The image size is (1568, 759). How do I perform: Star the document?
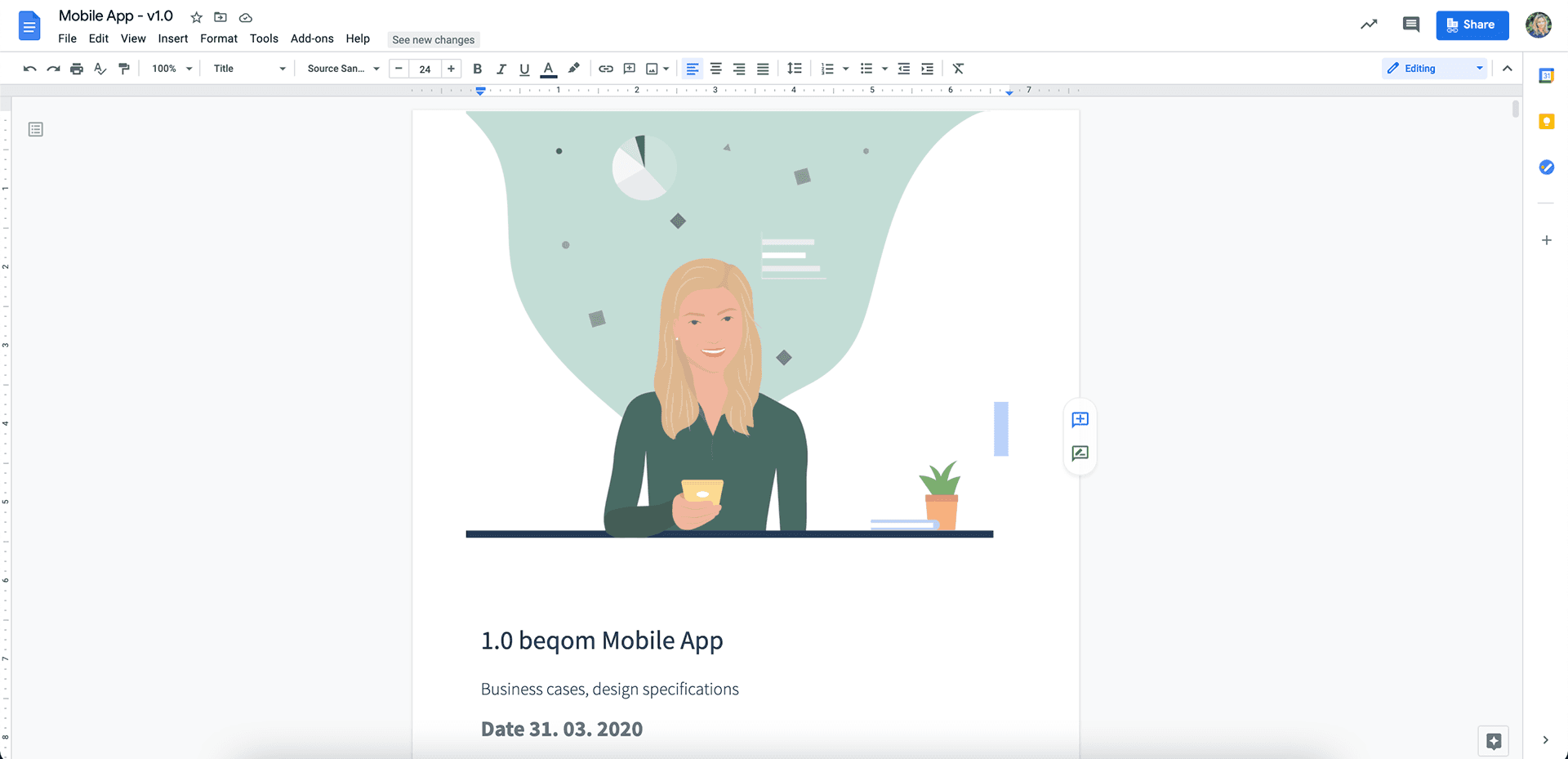pyautogui.click(x=196, y=17)
